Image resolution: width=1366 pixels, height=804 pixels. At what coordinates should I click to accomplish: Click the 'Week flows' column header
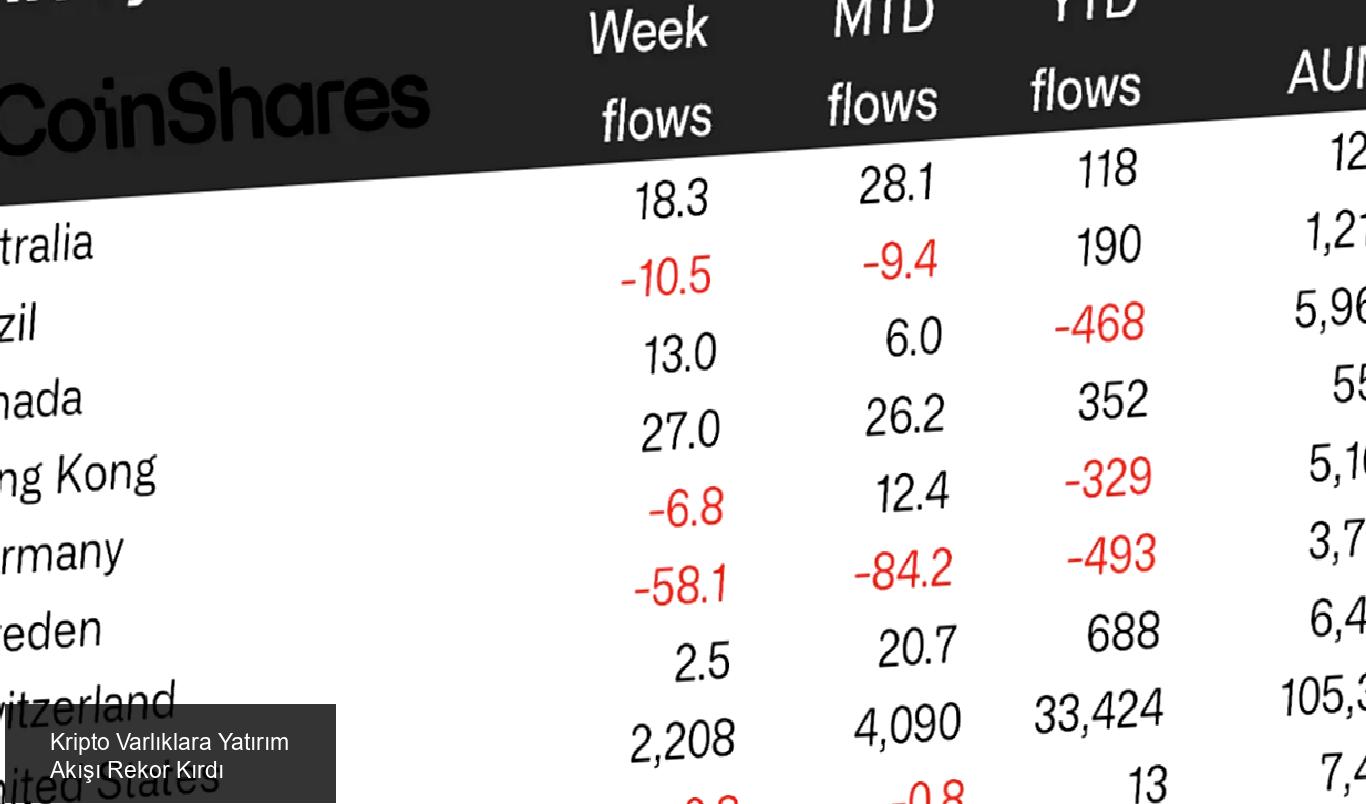coord(654,75)
